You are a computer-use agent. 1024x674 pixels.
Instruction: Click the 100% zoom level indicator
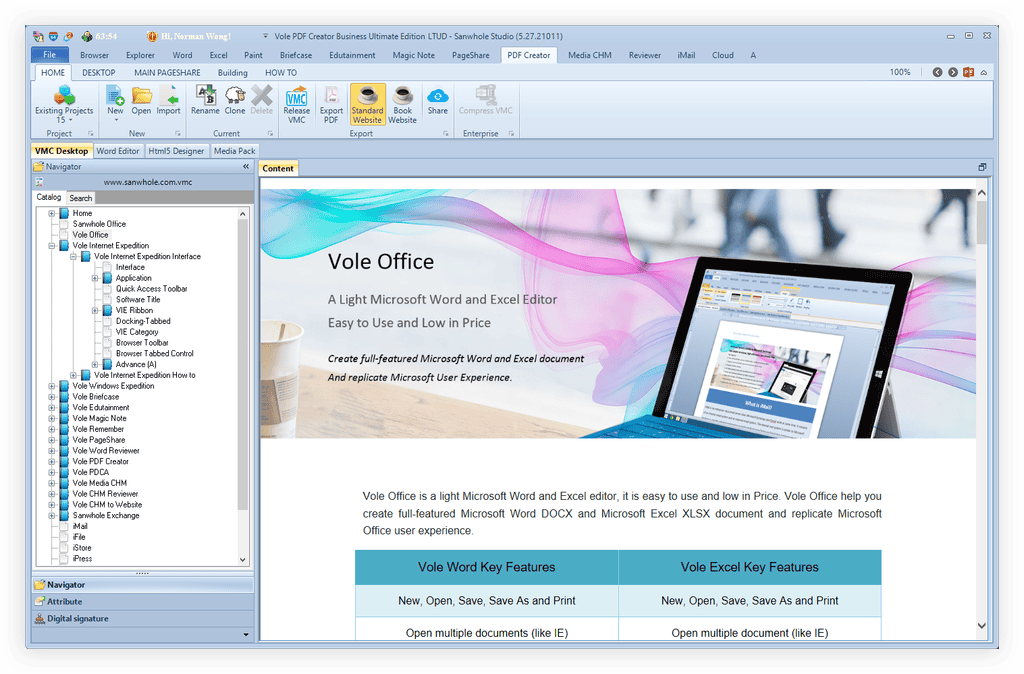(x=900, y=72)
